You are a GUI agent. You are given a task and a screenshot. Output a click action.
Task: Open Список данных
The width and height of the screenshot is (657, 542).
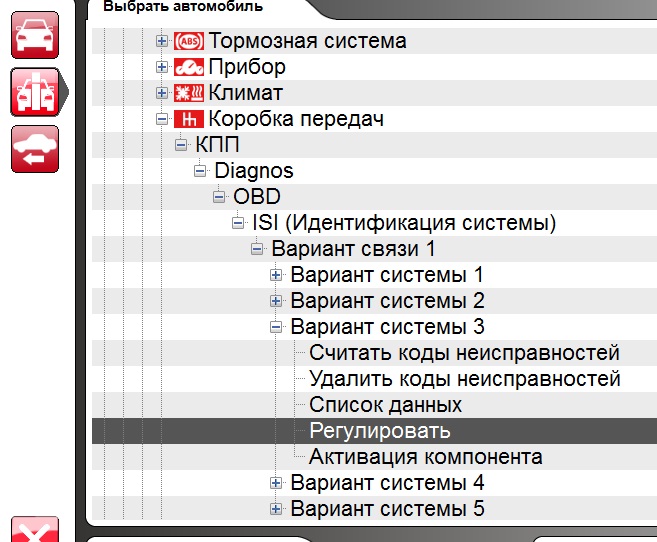(x=385, y=405)
